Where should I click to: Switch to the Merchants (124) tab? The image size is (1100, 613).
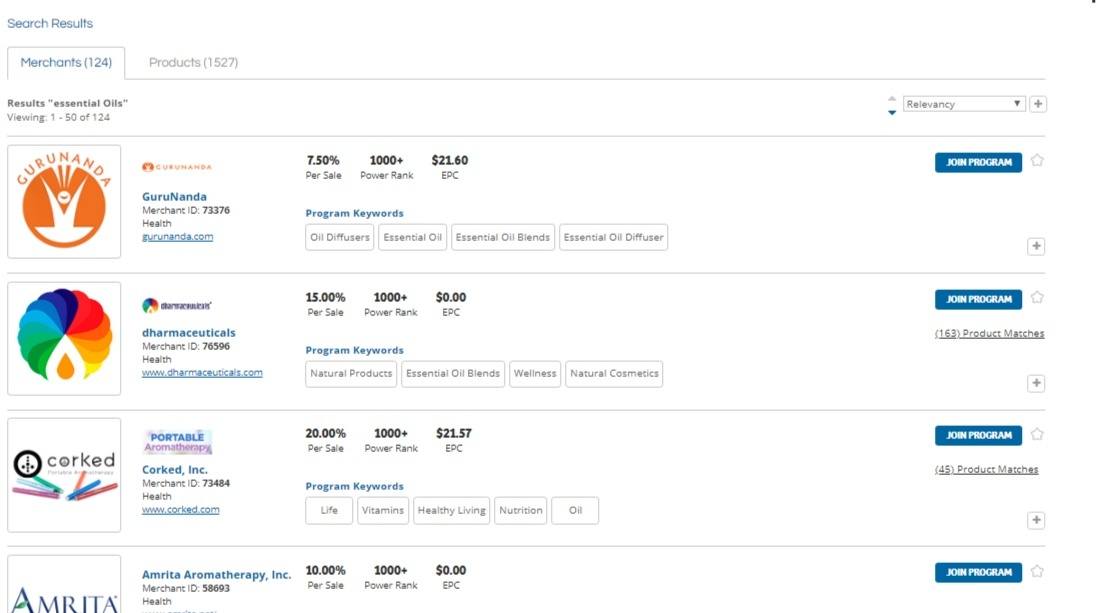point(66,62)
